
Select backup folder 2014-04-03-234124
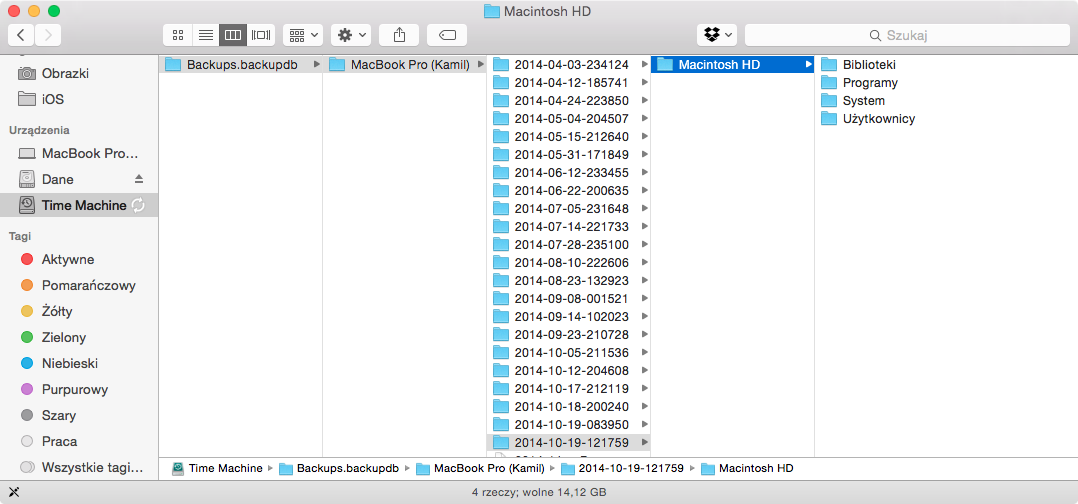tap(569, 65)
